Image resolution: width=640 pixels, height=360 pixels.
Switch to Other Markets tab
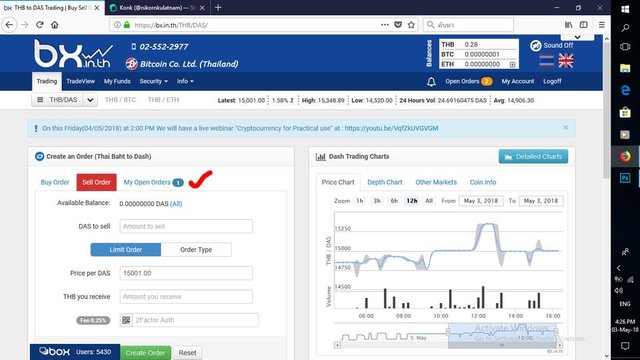[x=436, y=182]
